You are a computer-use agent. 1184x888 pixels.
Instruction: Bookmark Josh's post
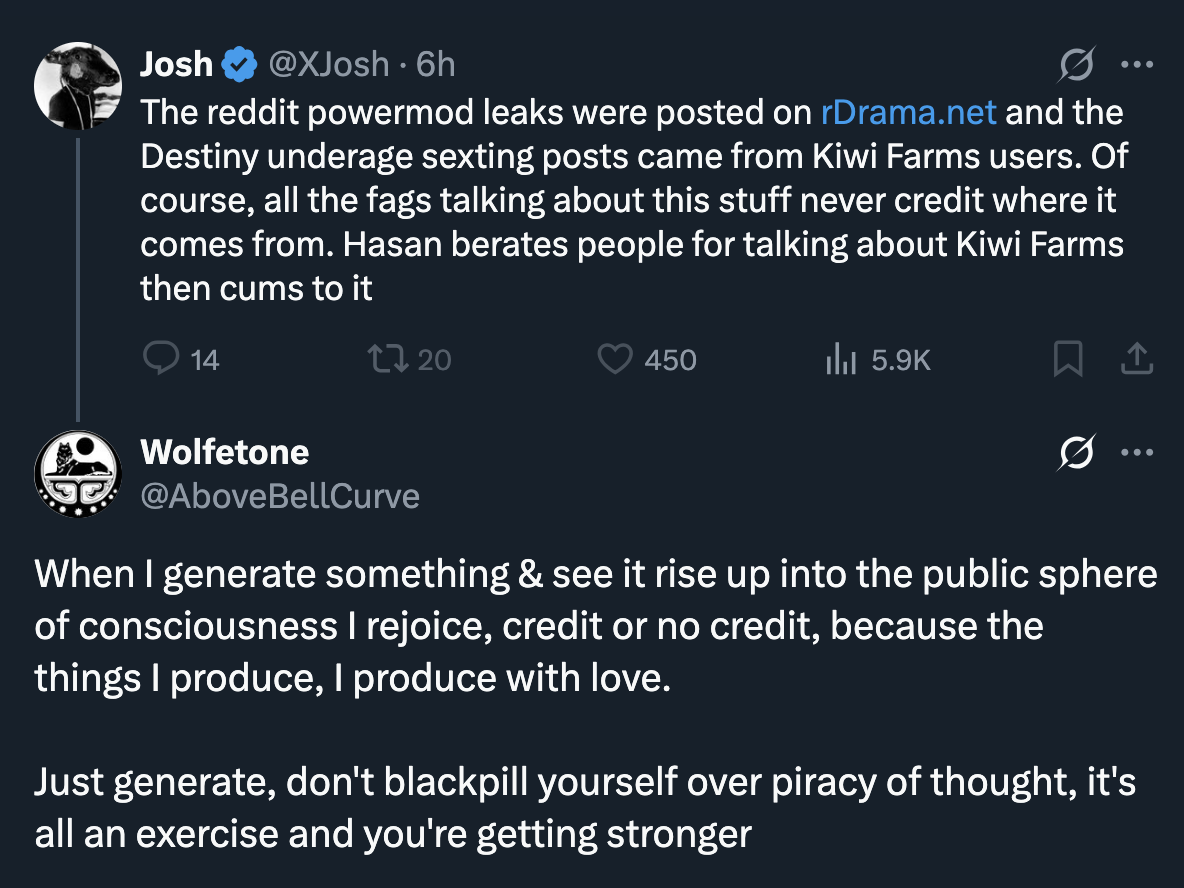1068,358
